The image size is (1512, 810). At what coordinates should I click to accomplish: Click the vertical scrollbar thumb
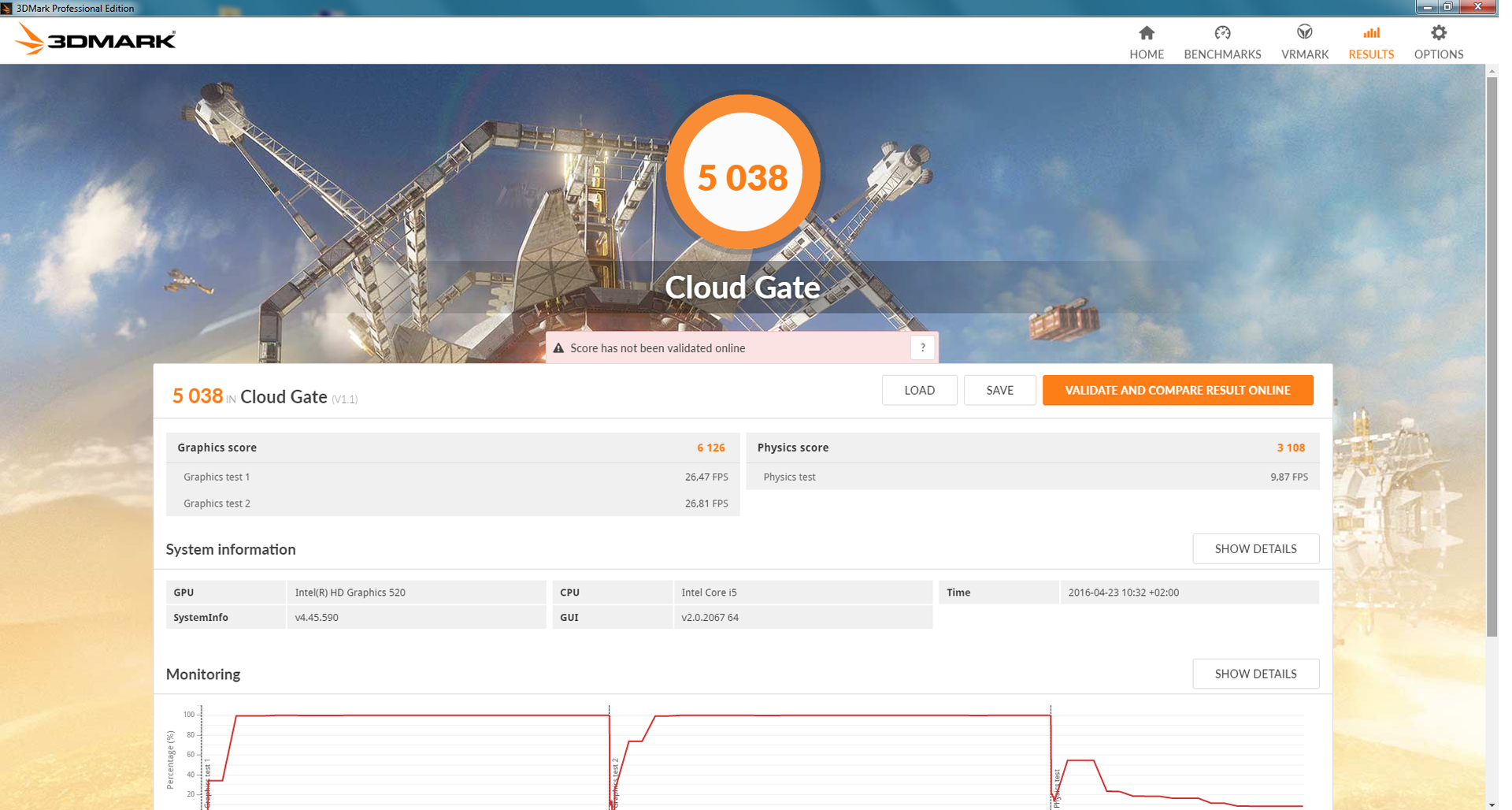click(1492, 357)
